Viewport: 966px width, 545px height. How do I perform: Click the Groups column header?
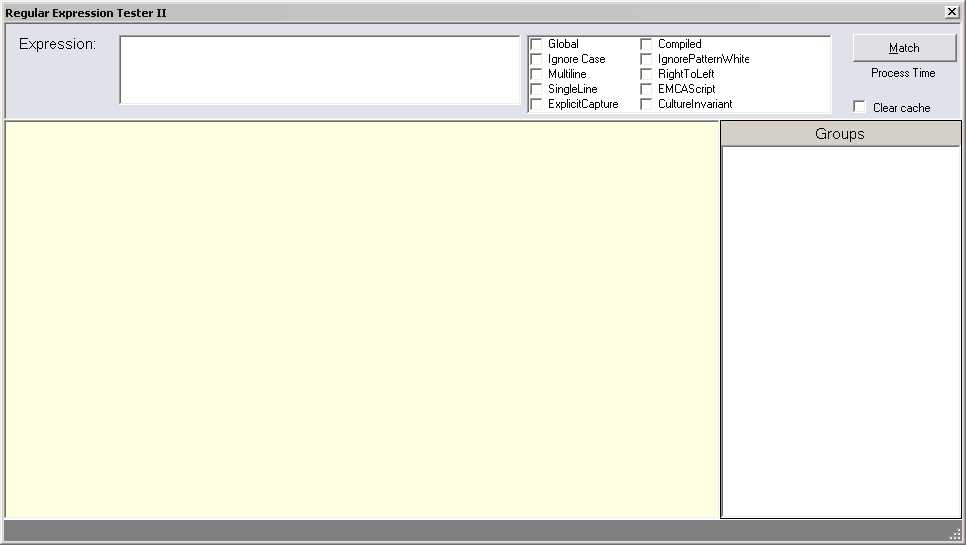pyautogui.click(x=840, y=134)
